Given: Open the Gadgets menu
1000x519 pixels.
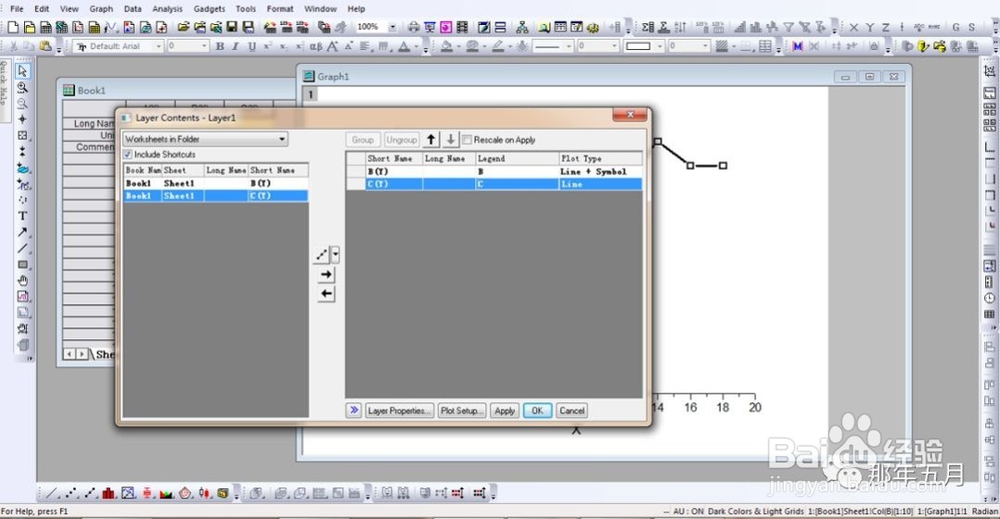Looking at the screenshot, I should tap(209, 9).
